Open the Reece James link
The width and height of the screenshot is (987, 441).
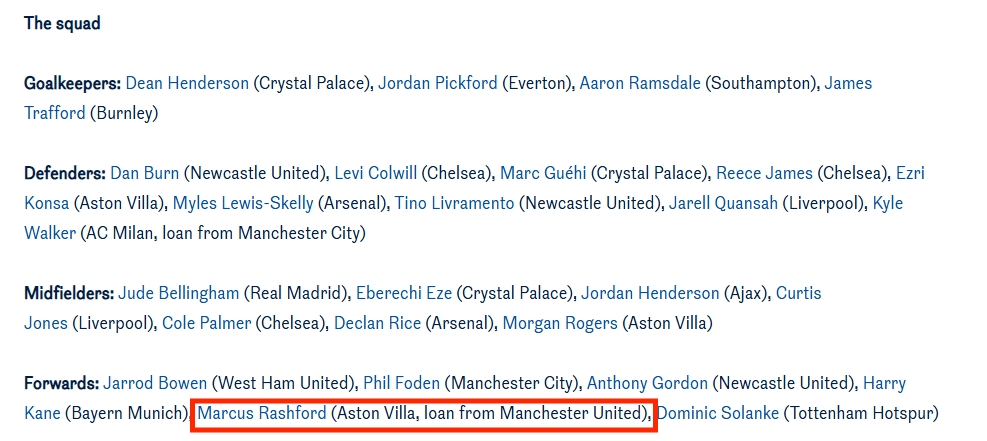(x=765, y=173)
